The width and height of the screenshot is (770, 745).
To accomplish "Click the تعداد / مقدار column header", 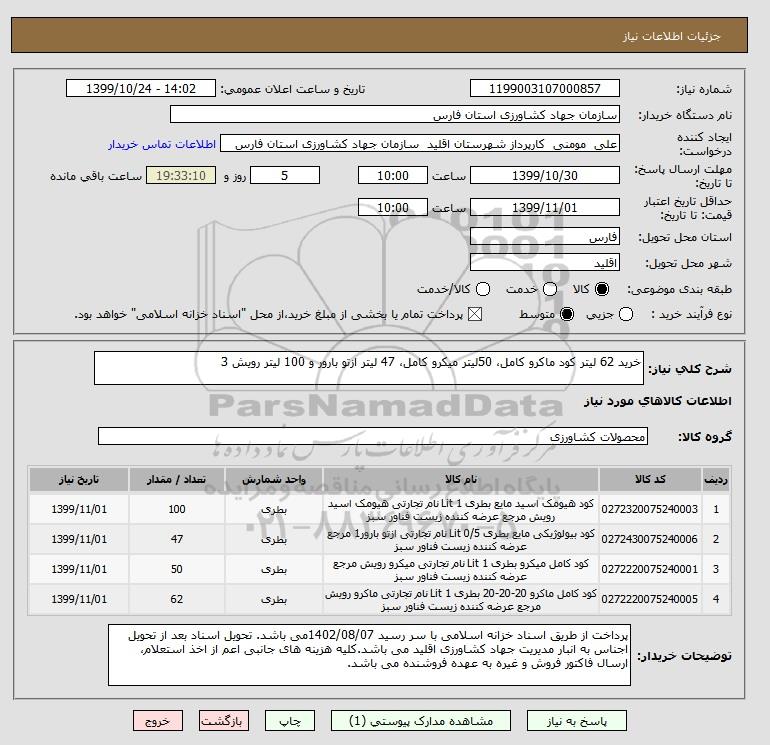I will pos(177,479).
